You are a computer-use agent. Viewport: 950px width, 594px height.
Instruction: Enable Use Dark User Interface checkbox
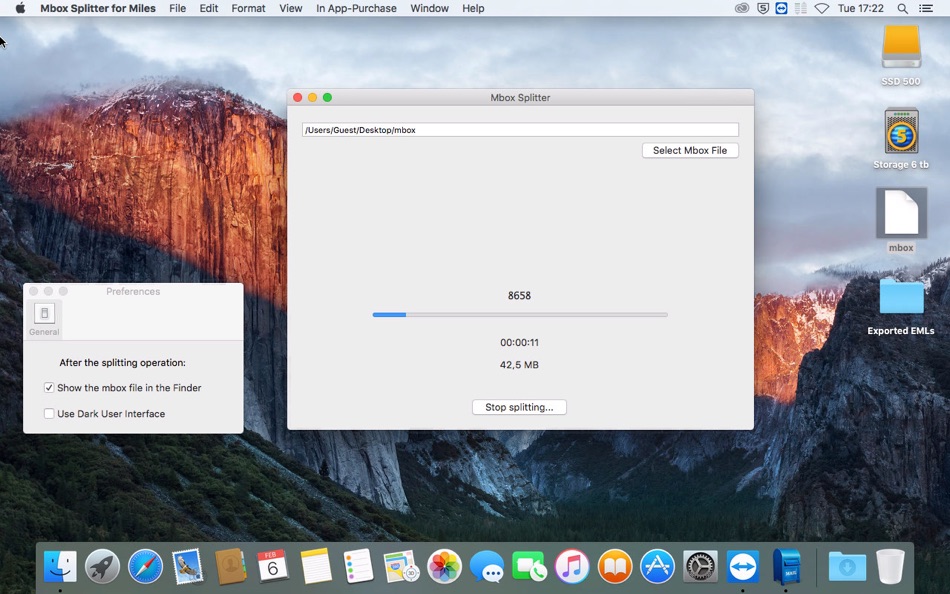[49, 414]
